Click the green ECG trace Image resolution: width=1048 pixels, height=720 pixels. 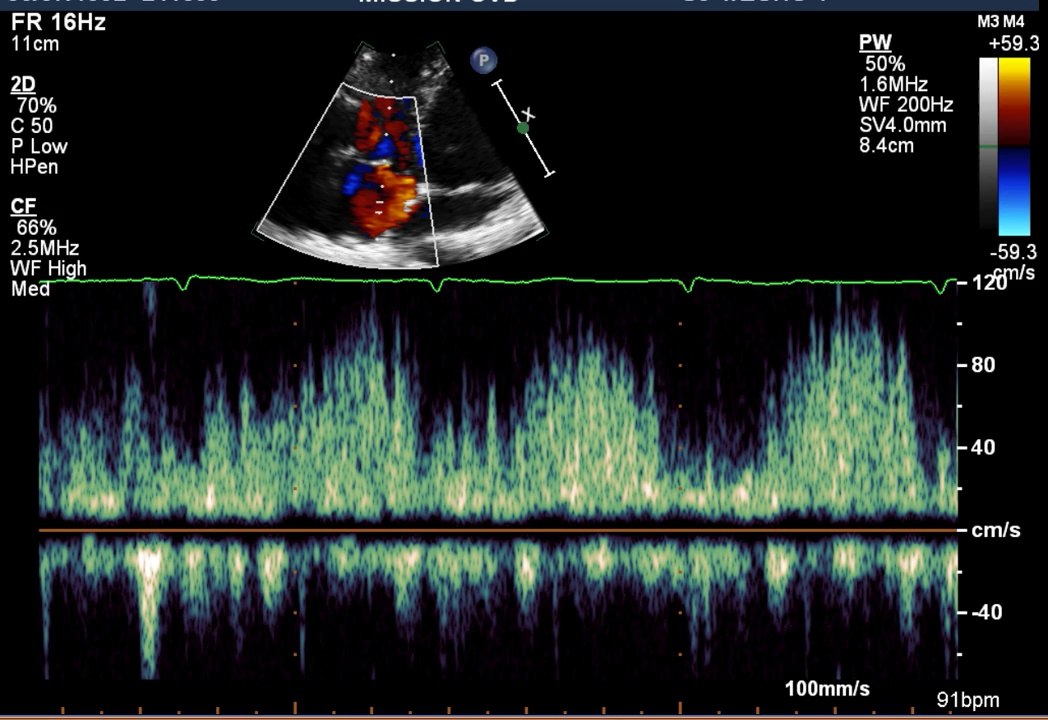498,282
